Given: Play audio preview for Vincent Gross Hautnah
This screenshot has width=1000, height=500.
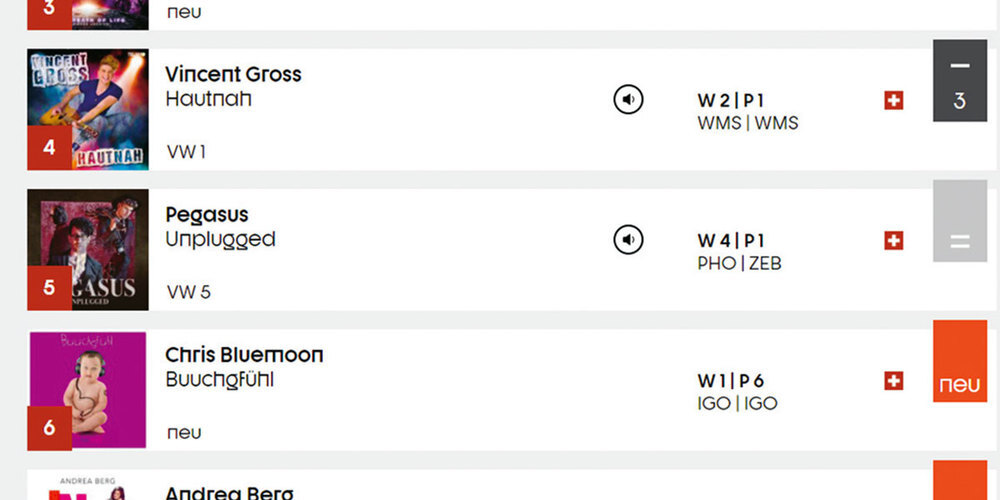Looking at the screenshot, I should tap(628, 99).
